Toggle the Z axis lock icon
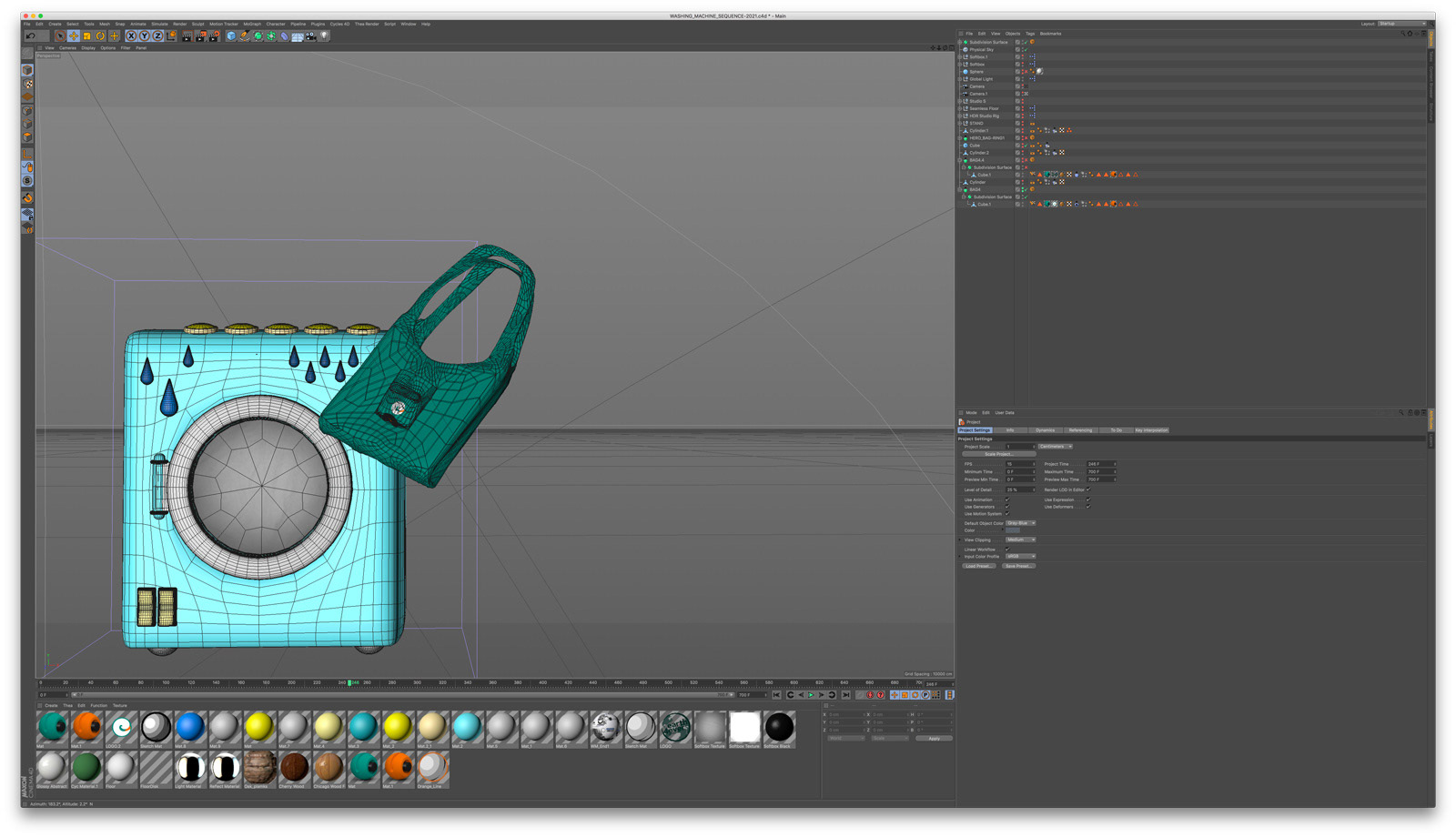Screen dimensions: 1456x837 157,36
